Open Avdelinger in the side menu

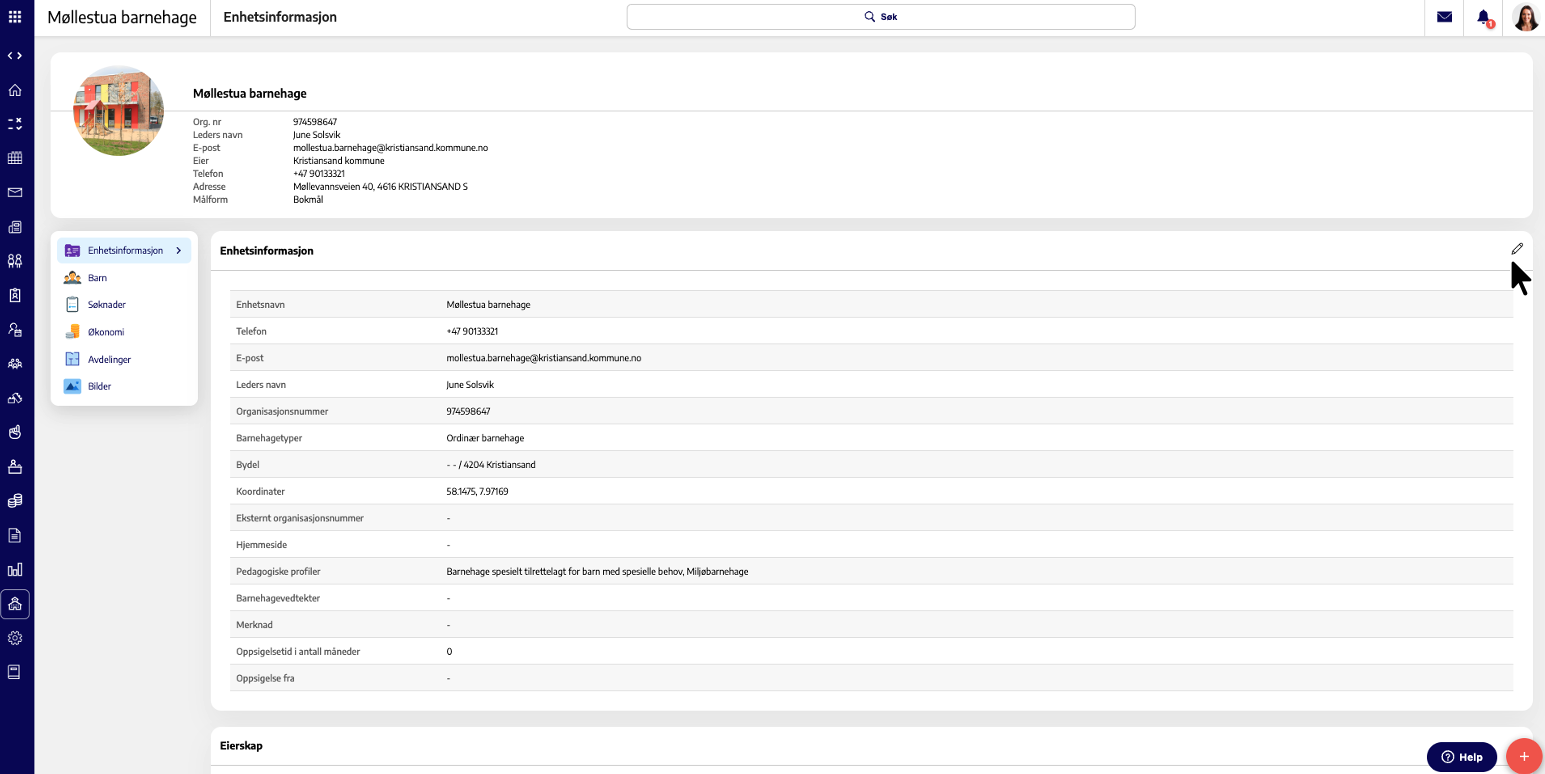[109, 359]
